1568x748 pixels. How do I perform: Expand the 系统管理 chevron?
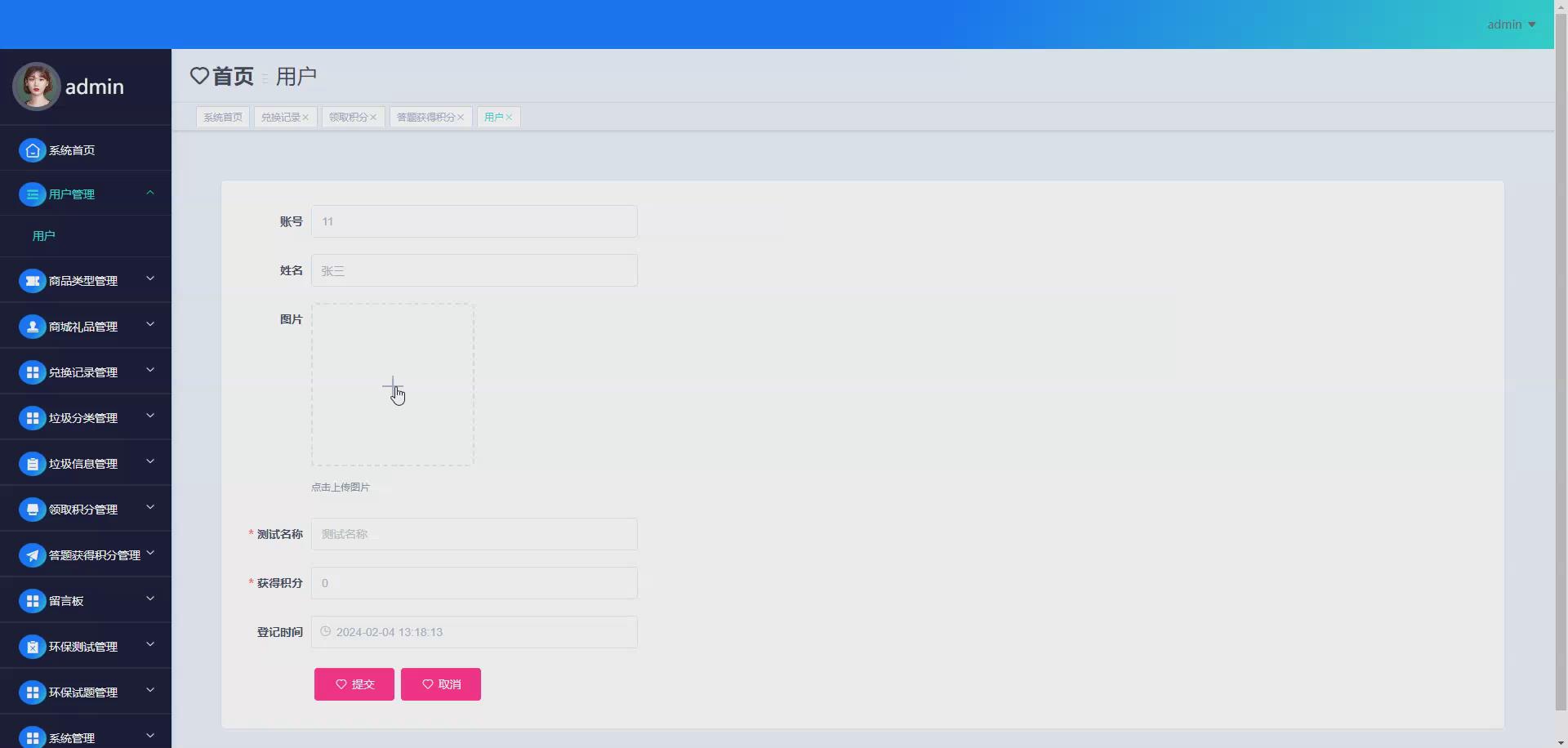coord(150,737)
